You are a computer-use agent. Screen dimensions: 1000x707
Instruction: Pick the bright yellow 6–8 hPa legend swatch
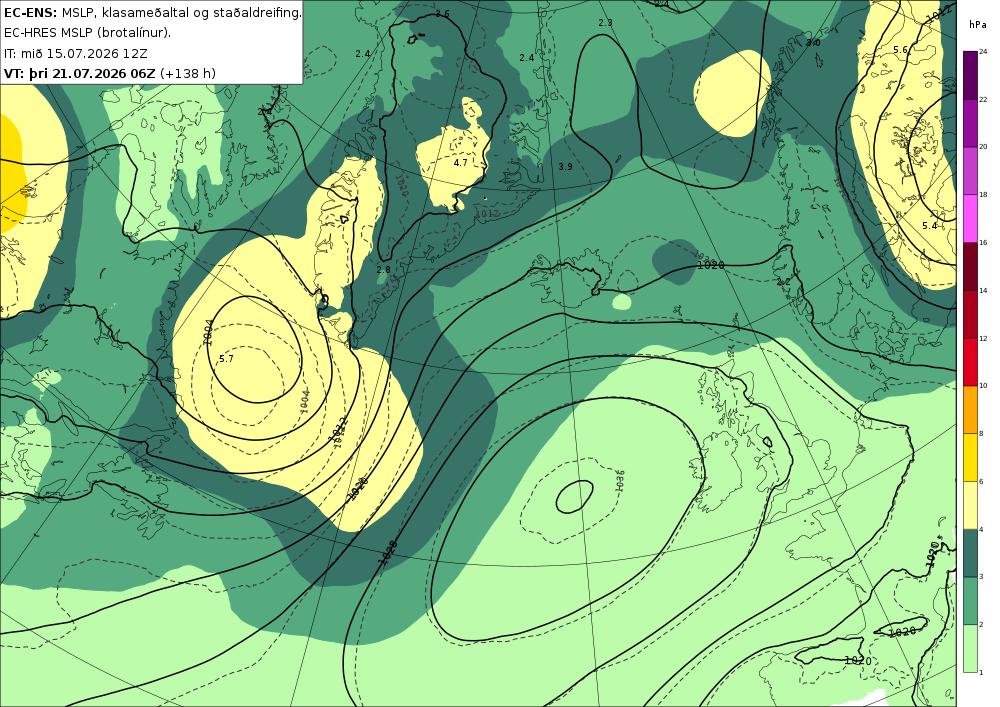tap(970, 457)
